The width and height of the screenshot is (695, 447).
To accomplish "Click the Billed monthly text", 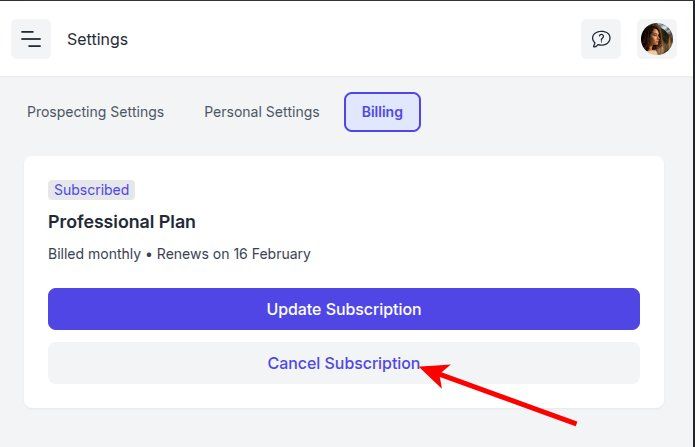I will pos(95,254).
